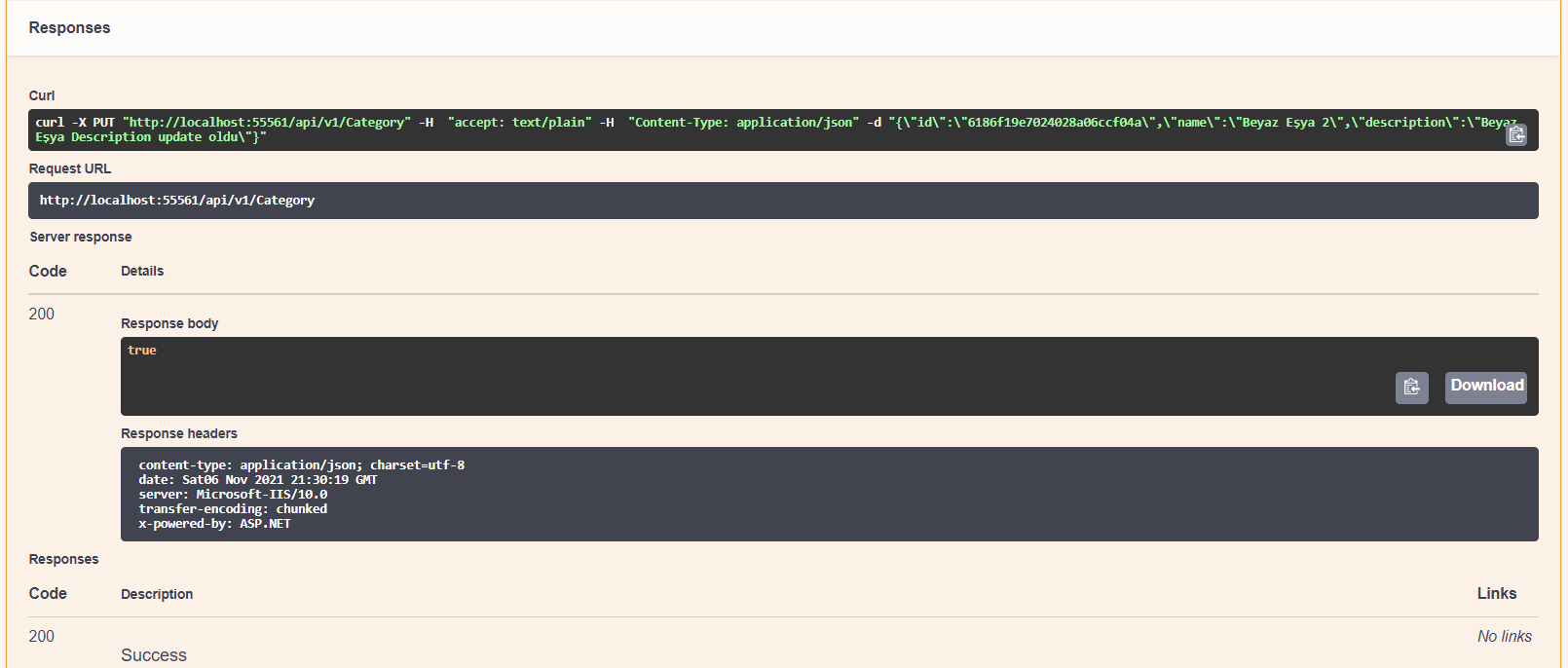Click the Links column header
This screenshot has height=668, width=1568.
pyautogui.click(x=1497, y=593)
